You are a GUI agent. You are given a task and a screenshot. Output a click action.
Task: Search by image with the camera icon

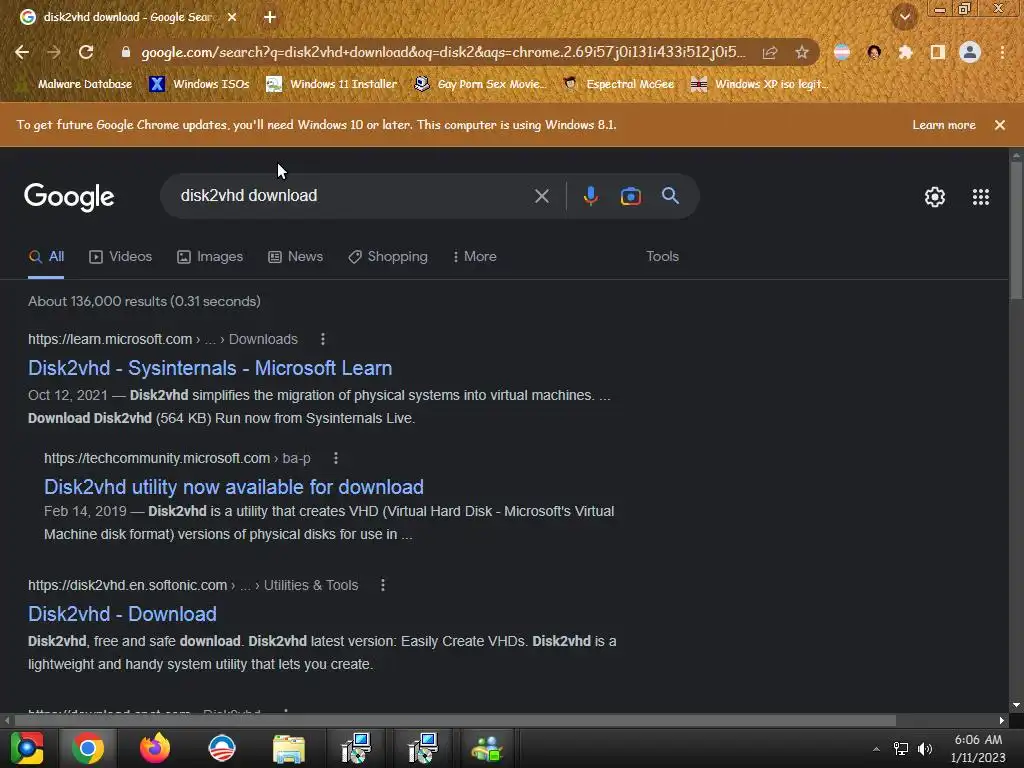630,196
